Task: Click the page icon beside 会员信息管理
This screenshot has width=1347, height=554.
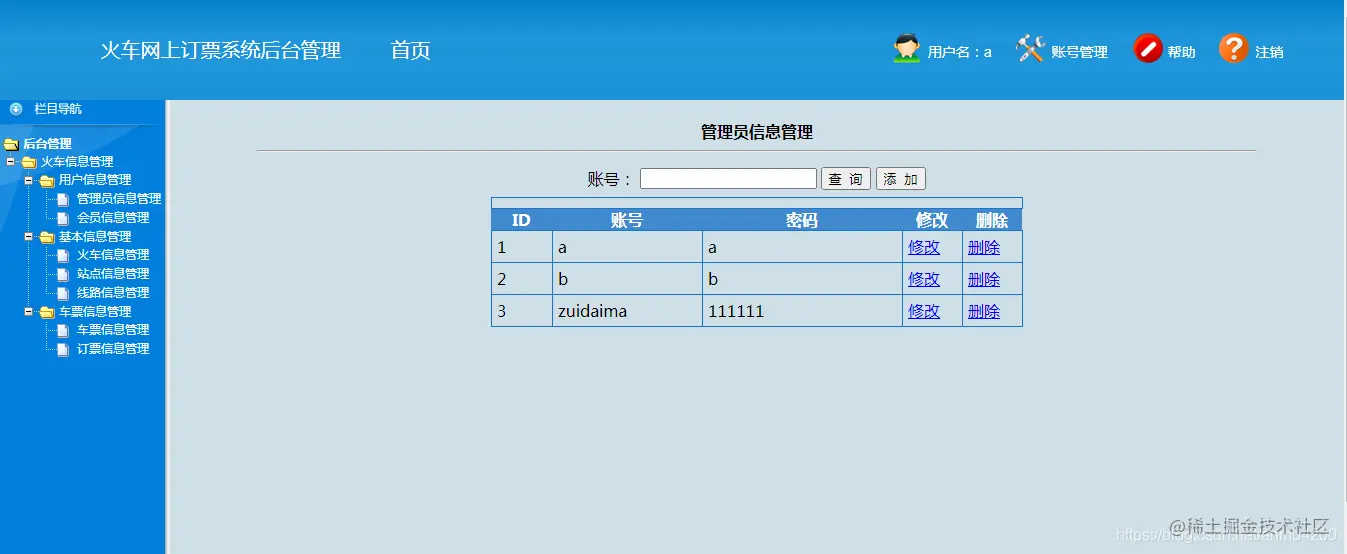Action: coord(63,218)
